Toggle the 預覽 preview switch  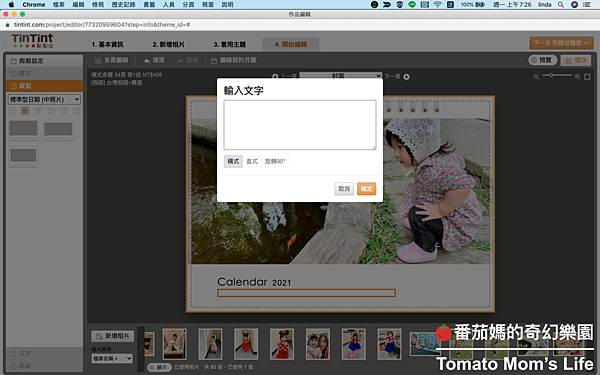click(x=542, y=60)
